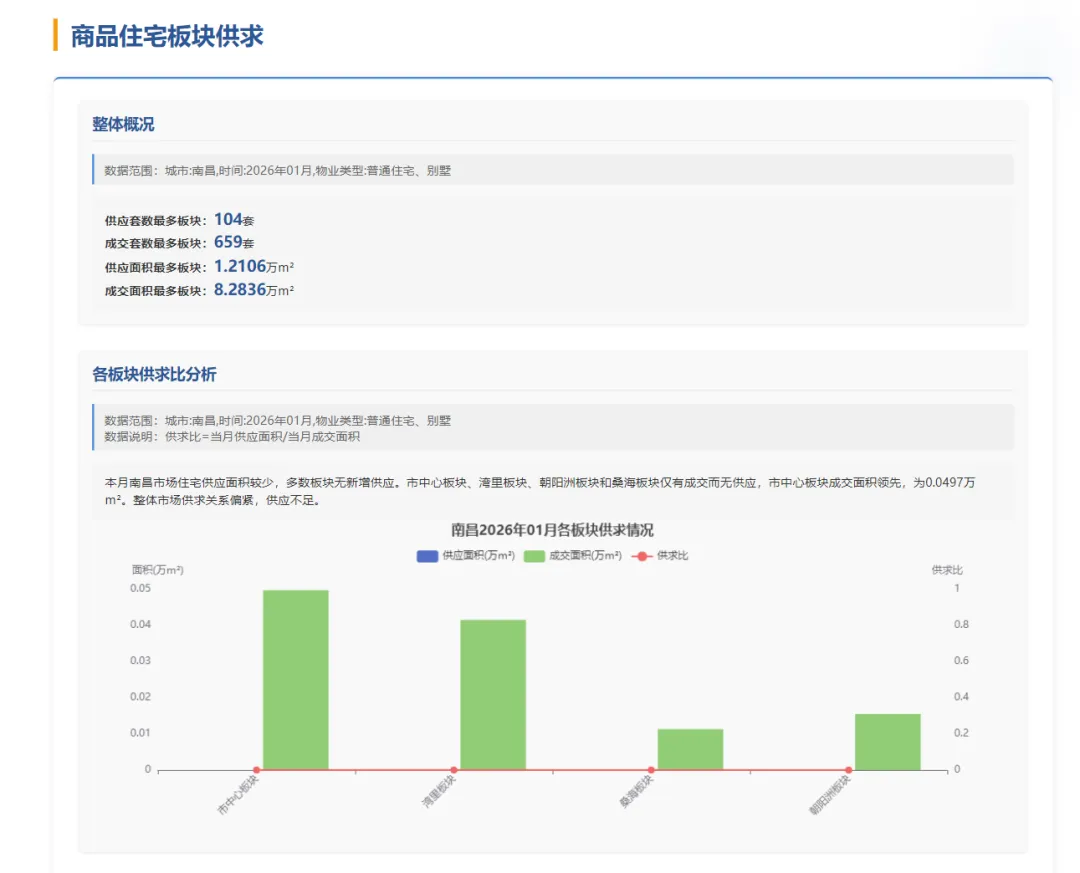Click the 供应面积最多板块 label
Viewport: 1080px width, 873px height.
tap(156, 267)
